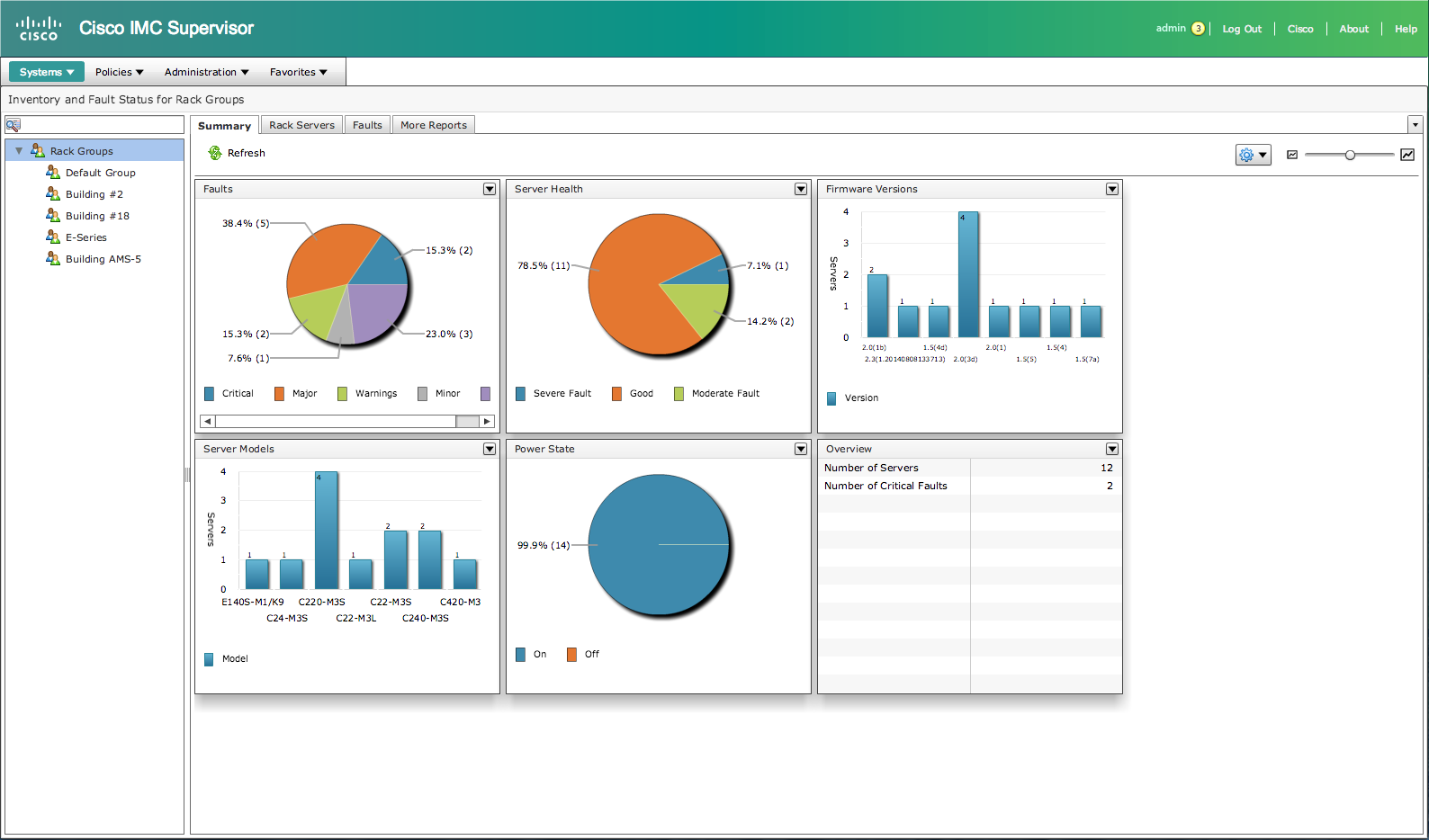
Task: Click the Good legend swatch
Action: point(616,393)
